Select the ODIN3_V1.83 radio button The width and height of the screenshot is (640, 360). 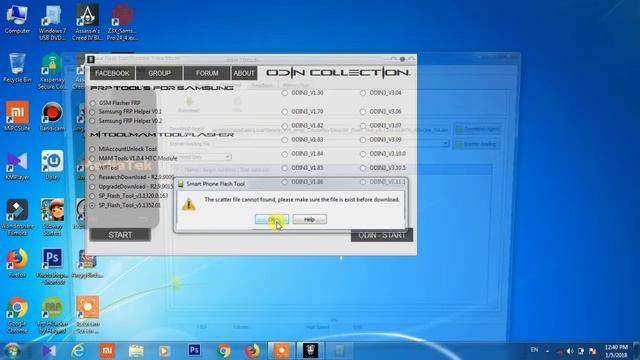pos(284,140)
